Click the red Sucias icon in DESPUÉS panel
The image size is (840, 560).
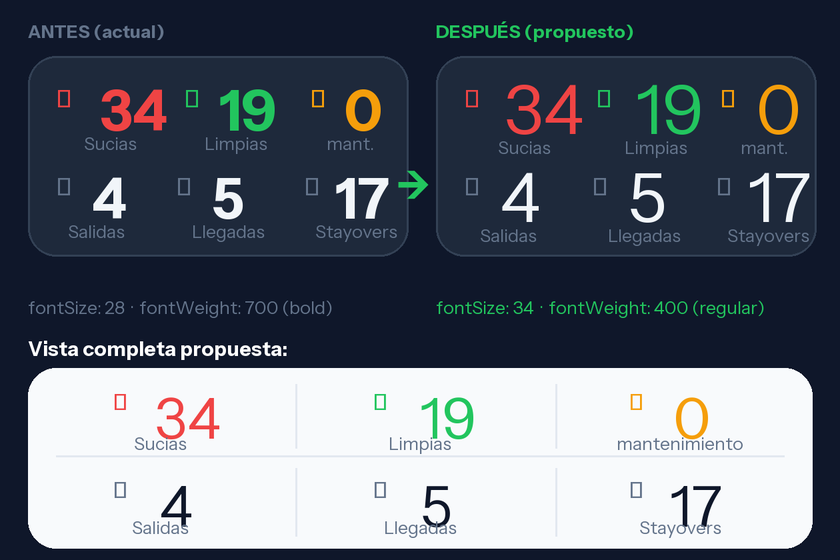pos(473,98)
